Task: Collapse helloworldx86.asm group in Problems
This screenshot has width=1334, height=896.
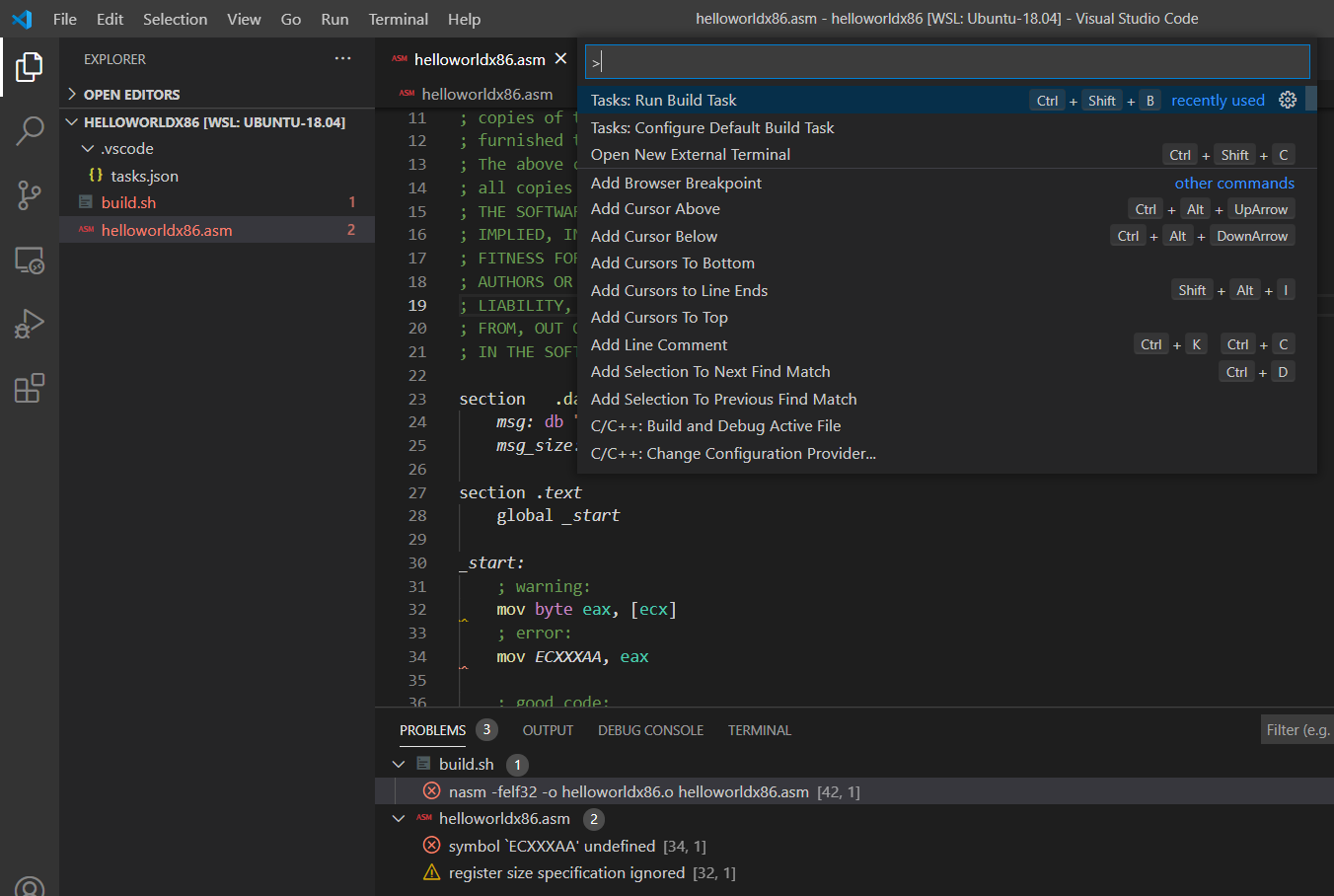Action: 399,819
